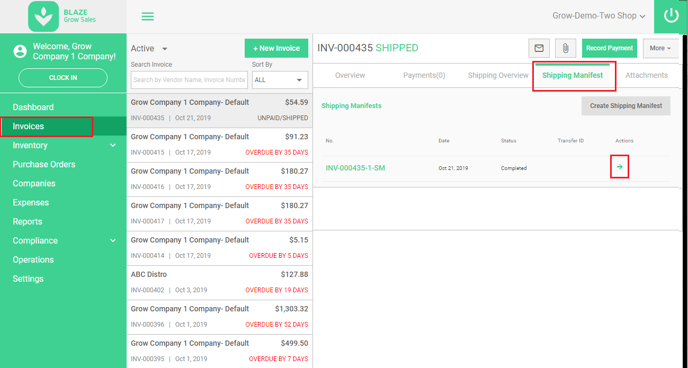This screenshot has width=688, height=368.
Task: Click the paperclip attachment icon
Action: click(x=565, y=48)
